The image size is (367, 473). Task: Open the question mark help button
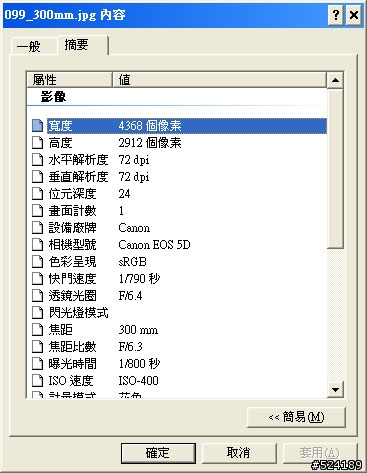336,15
